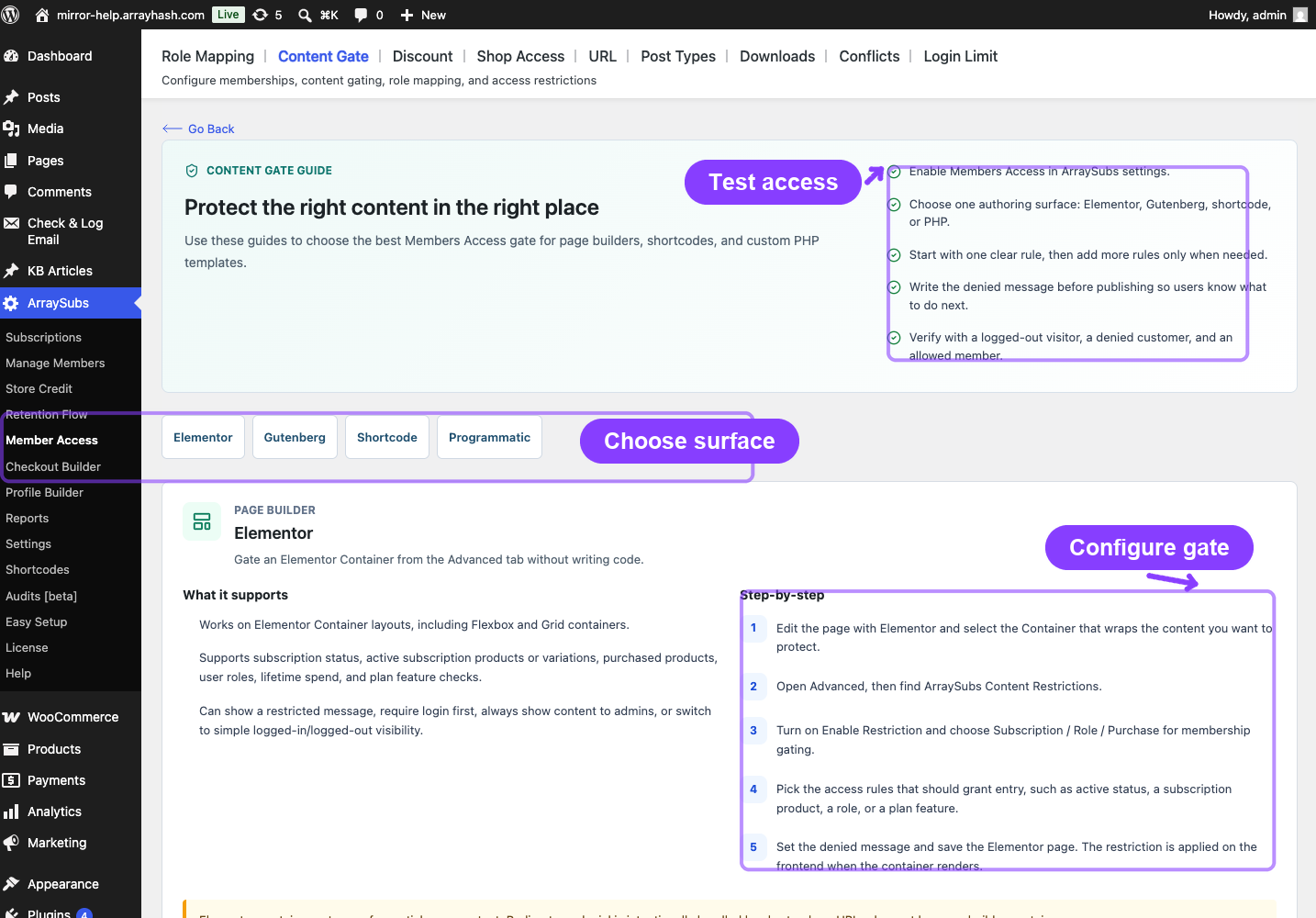
Task: Open Member Access submenu item
Action: click(x=51, y=441)
